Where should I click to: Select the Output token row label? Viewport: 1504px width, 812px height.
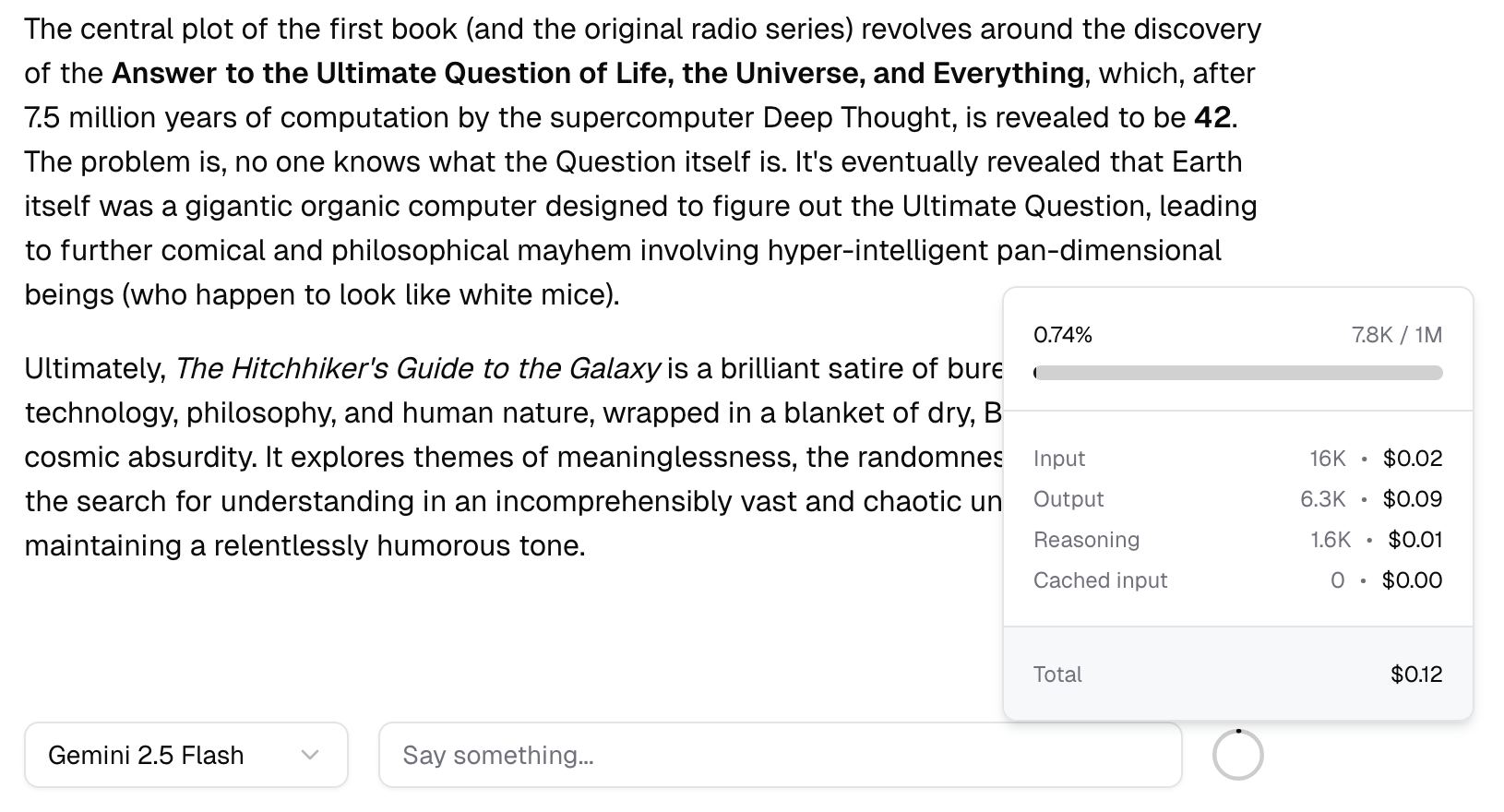(1068, 499)
